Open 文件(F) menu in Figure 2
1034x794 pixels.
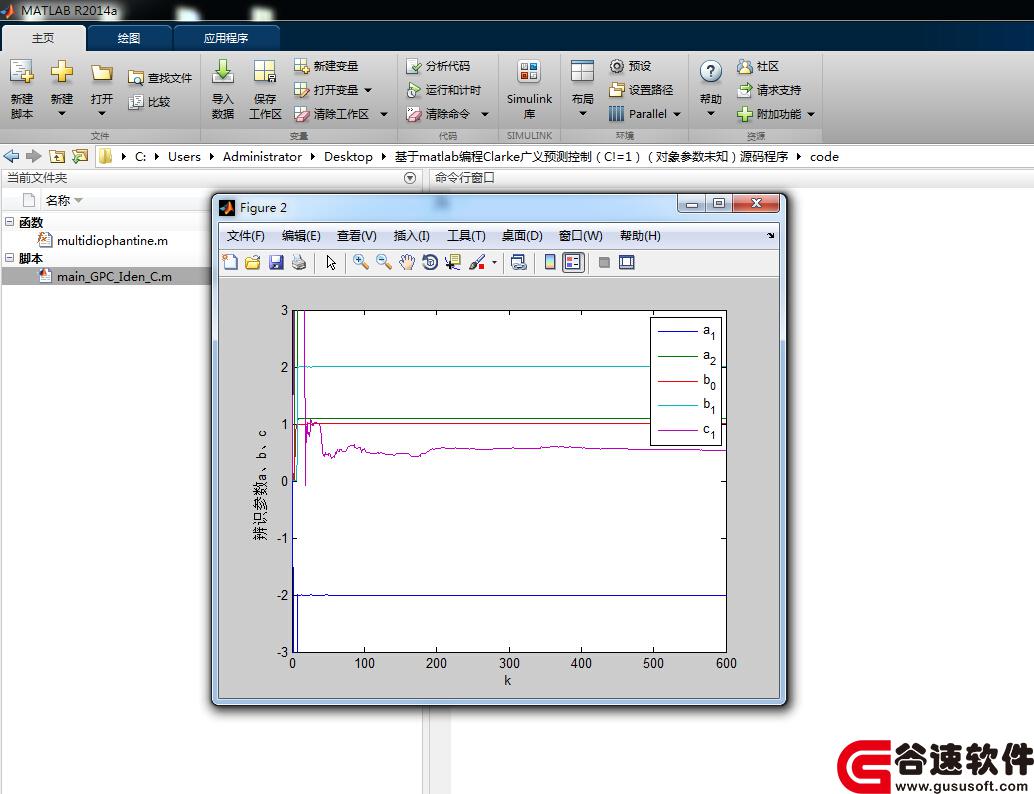245,235
